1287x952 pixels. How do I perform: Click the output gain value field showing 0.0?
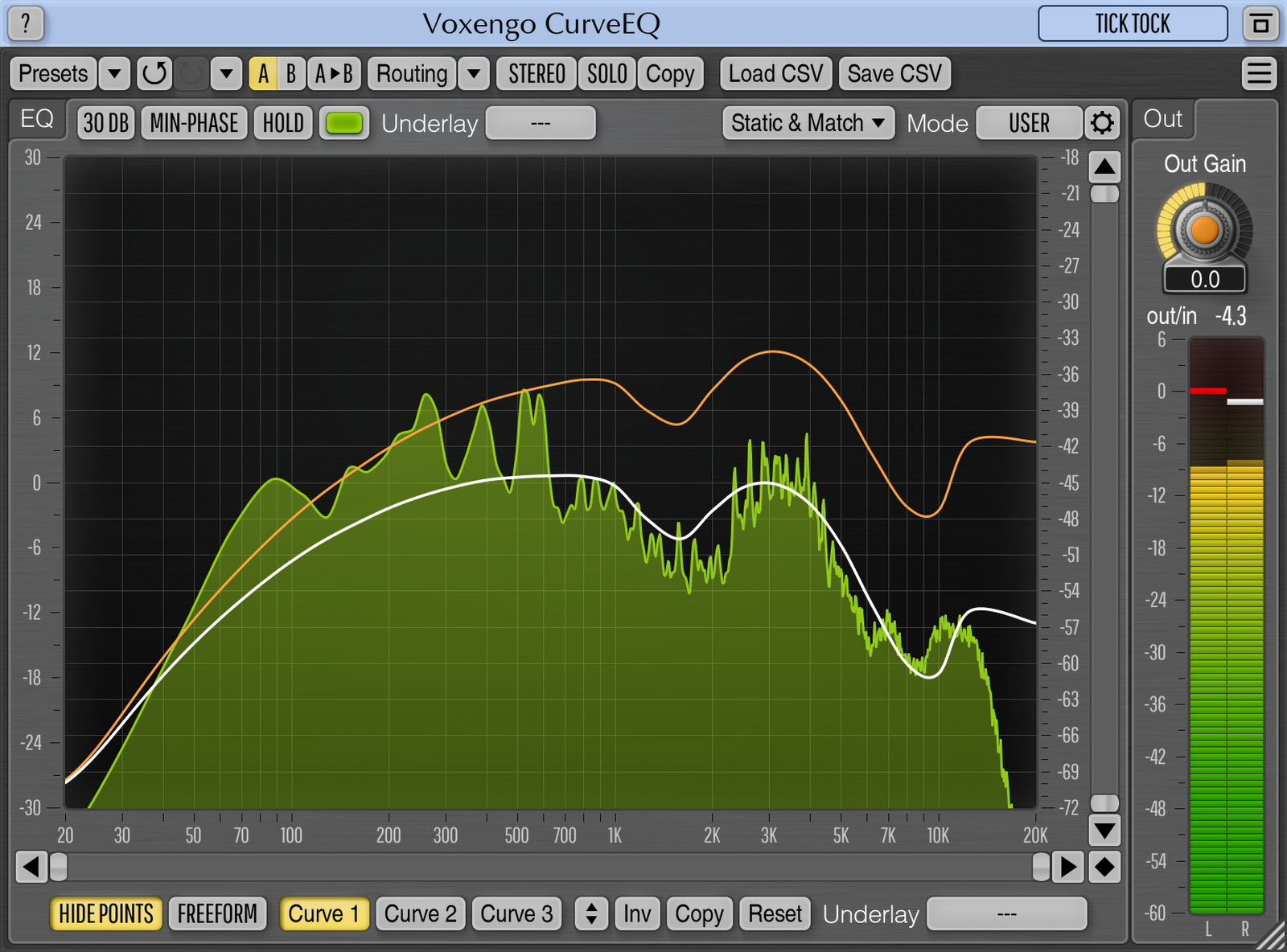pos(1204,280)
